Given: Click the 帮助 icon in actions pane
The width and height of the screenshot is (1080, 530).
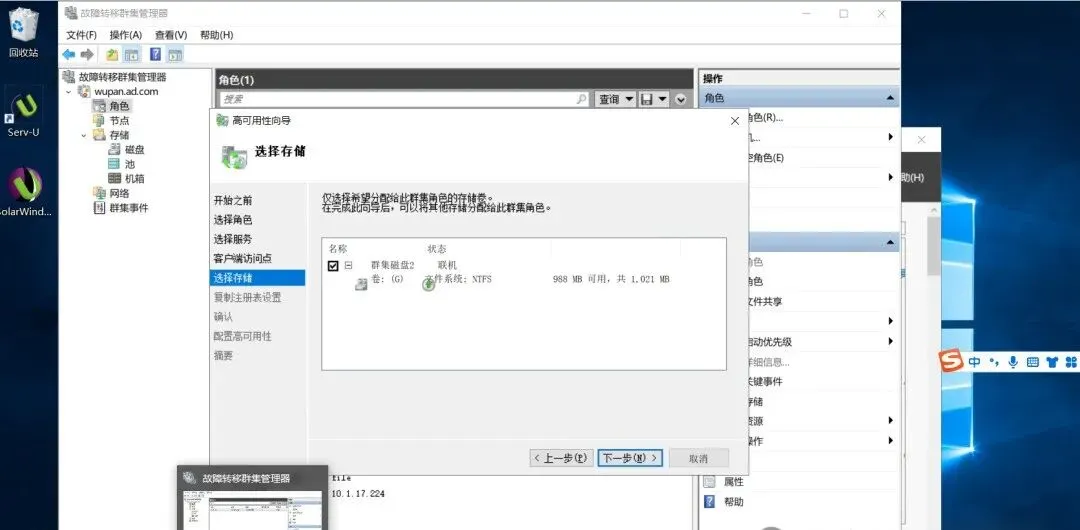Looking at the screenshot, I should 709,502.
